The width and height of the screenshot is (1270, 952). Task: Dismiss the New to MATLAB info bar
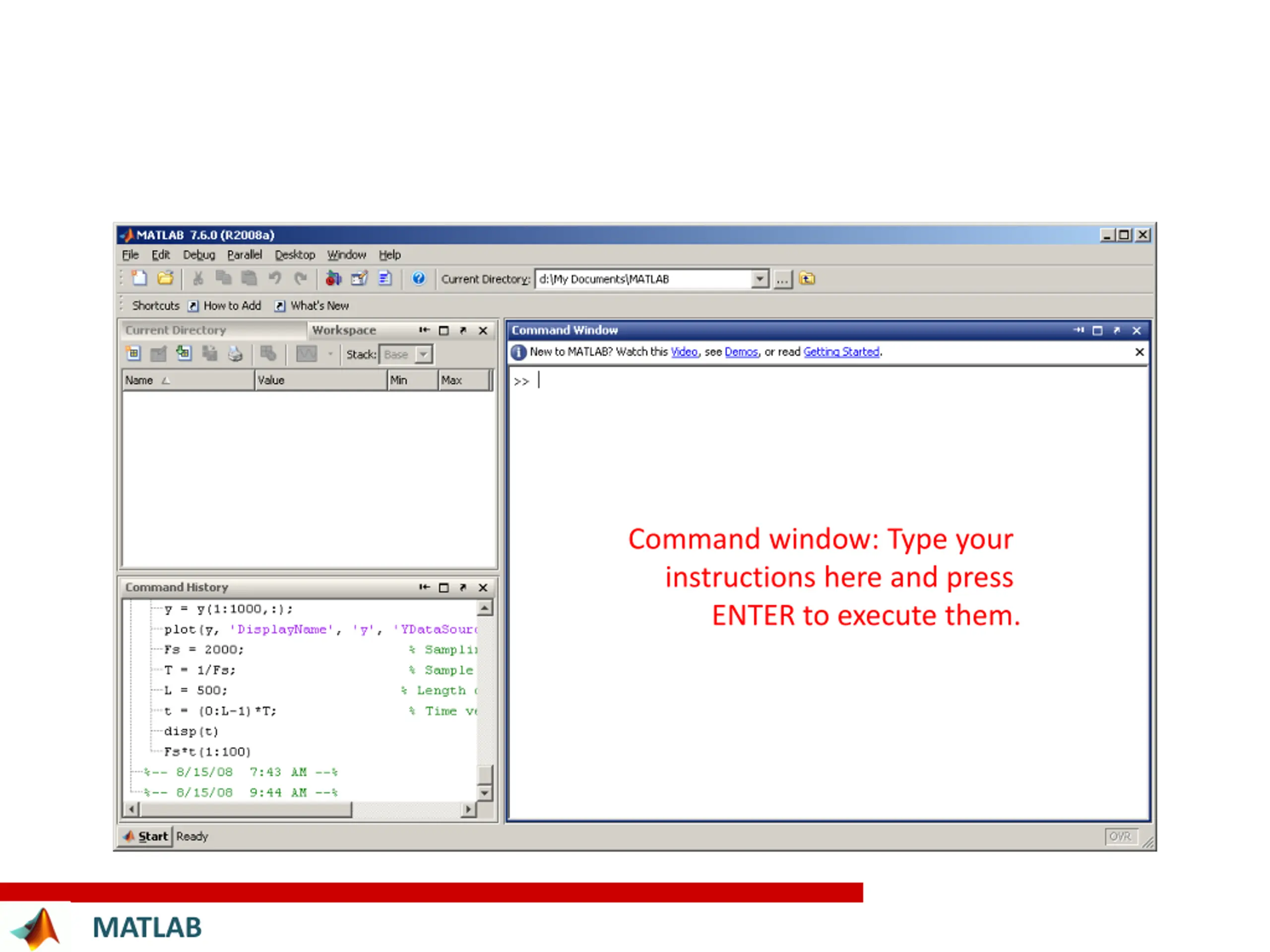click(1140, 353)
